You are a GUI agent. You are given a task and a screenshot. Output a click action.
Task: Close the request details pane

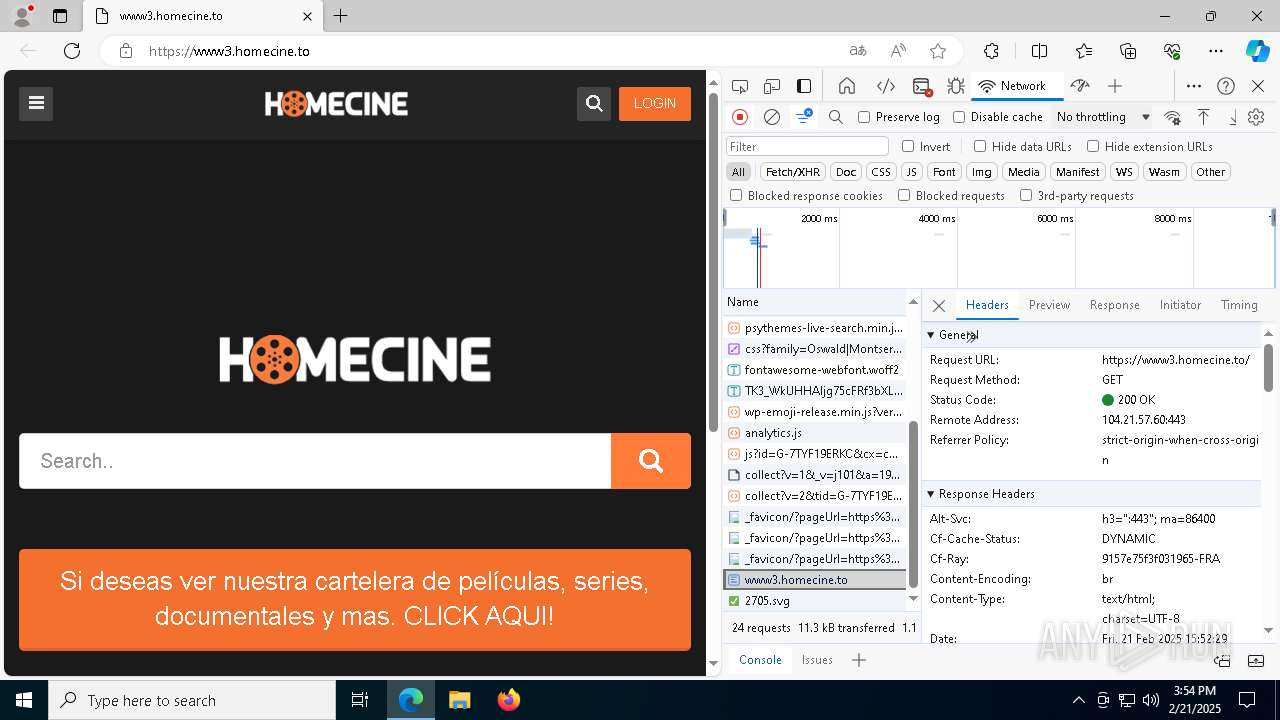[x=938, y=306]
